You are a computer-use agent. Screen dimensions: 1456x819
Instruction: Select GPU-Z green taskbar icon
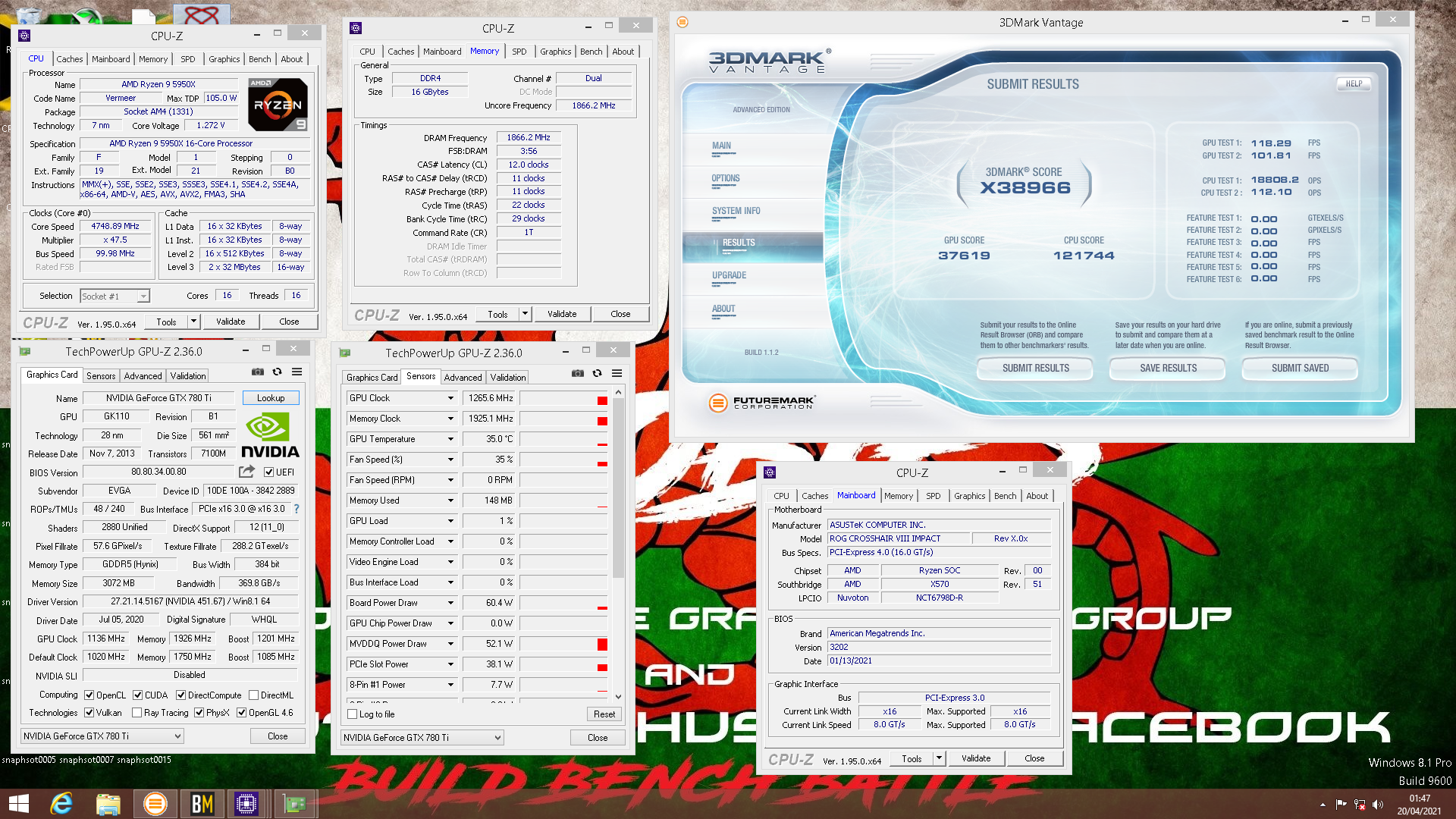(293, 804)
